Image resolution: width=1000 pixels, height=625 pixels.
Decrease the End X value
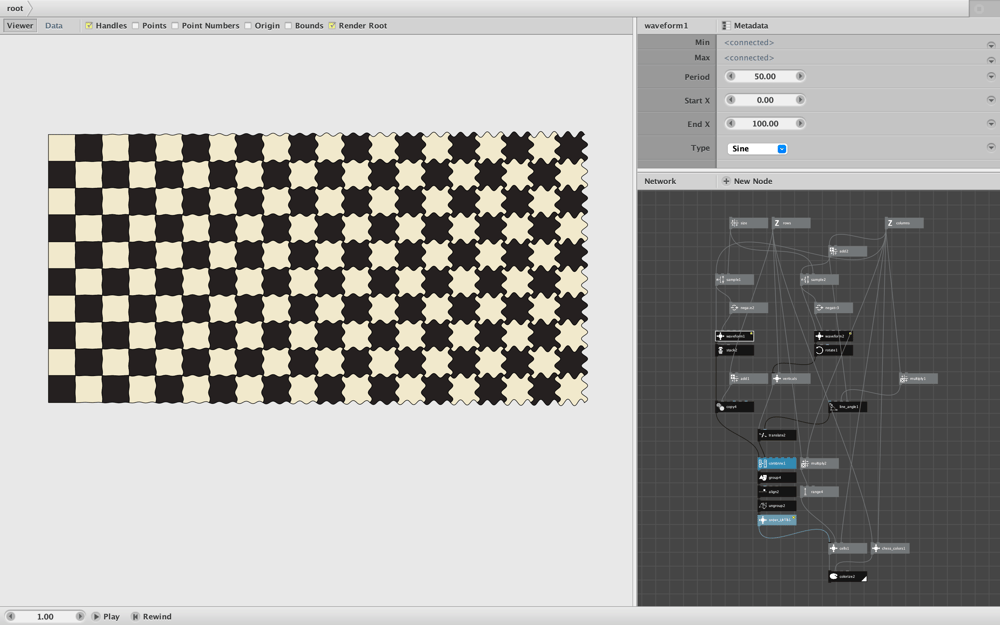[x=731, y=124]
